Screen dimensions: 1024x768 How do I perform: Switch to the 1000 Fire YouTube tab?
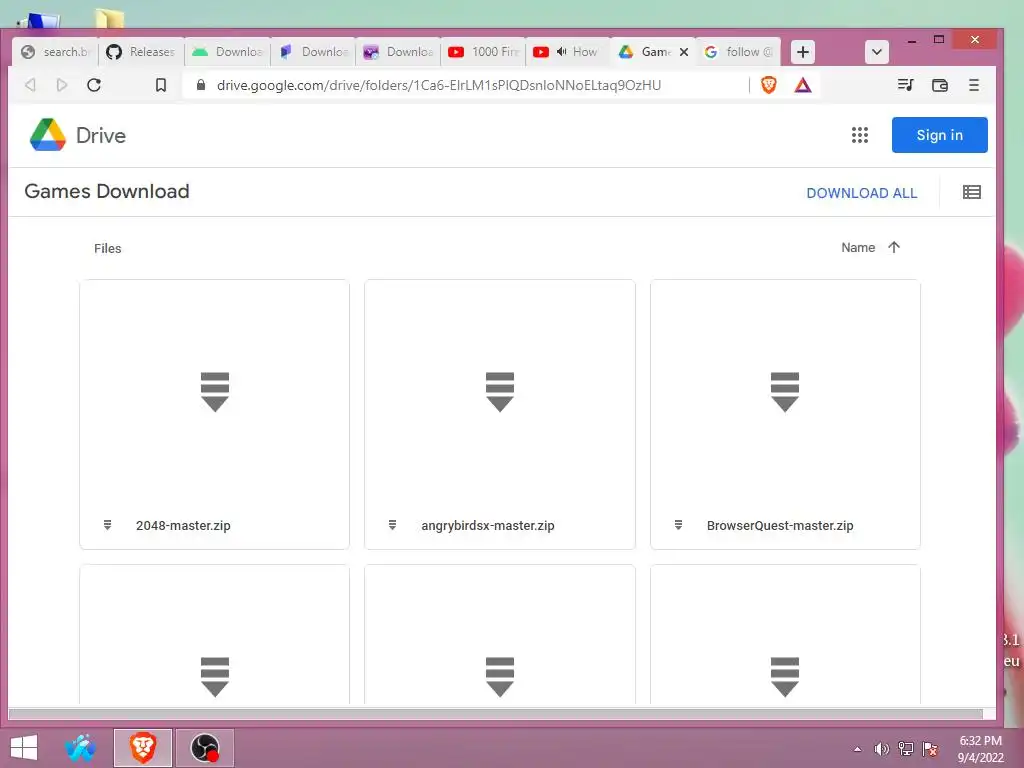pos(483,52)
